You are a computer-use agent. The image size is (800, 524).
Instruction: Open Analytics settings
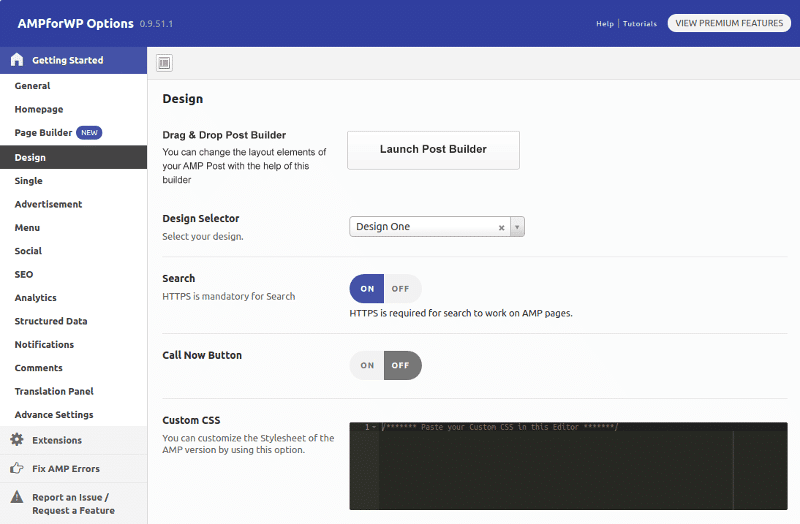click(73, 298)
